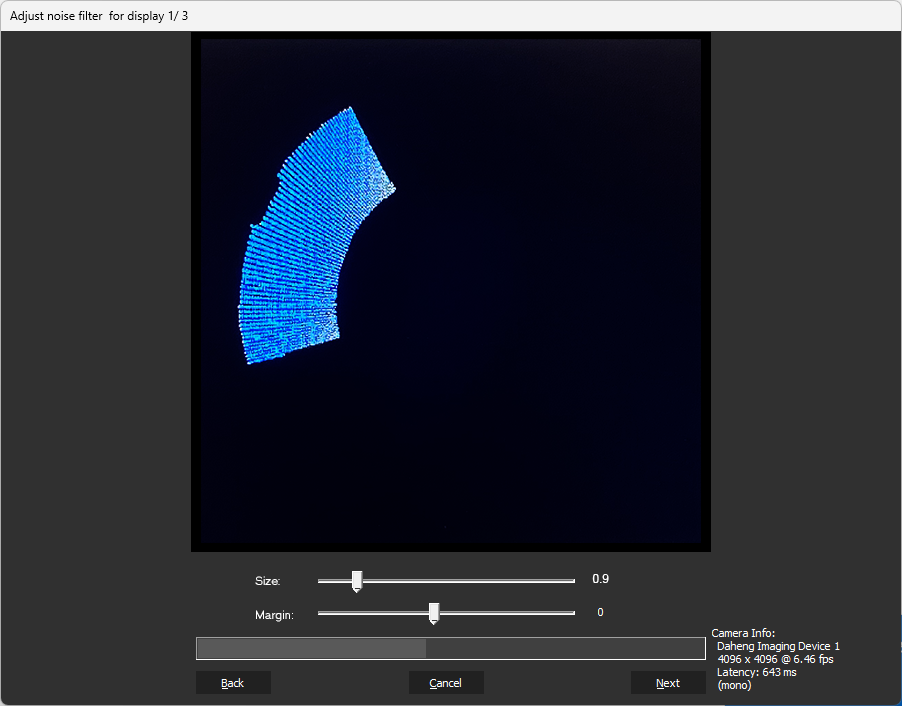Click Size slider track right of handle
The width and height of the screenshot is (902, 706).
[x=470, y=580]
